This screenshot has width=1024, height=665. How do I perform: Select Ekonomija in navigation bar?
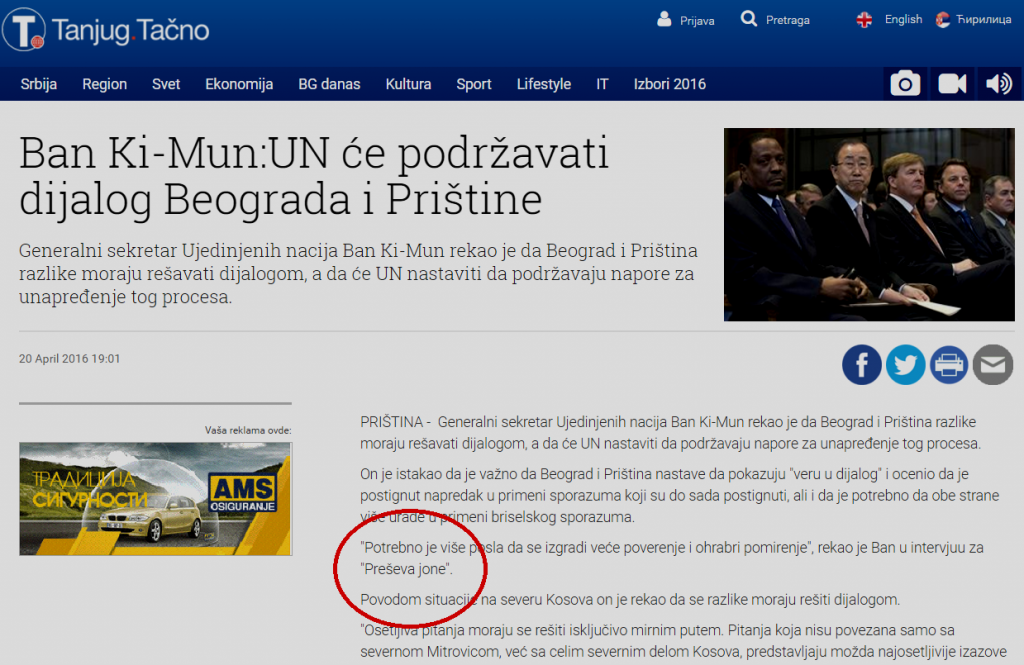pos(239,84)
